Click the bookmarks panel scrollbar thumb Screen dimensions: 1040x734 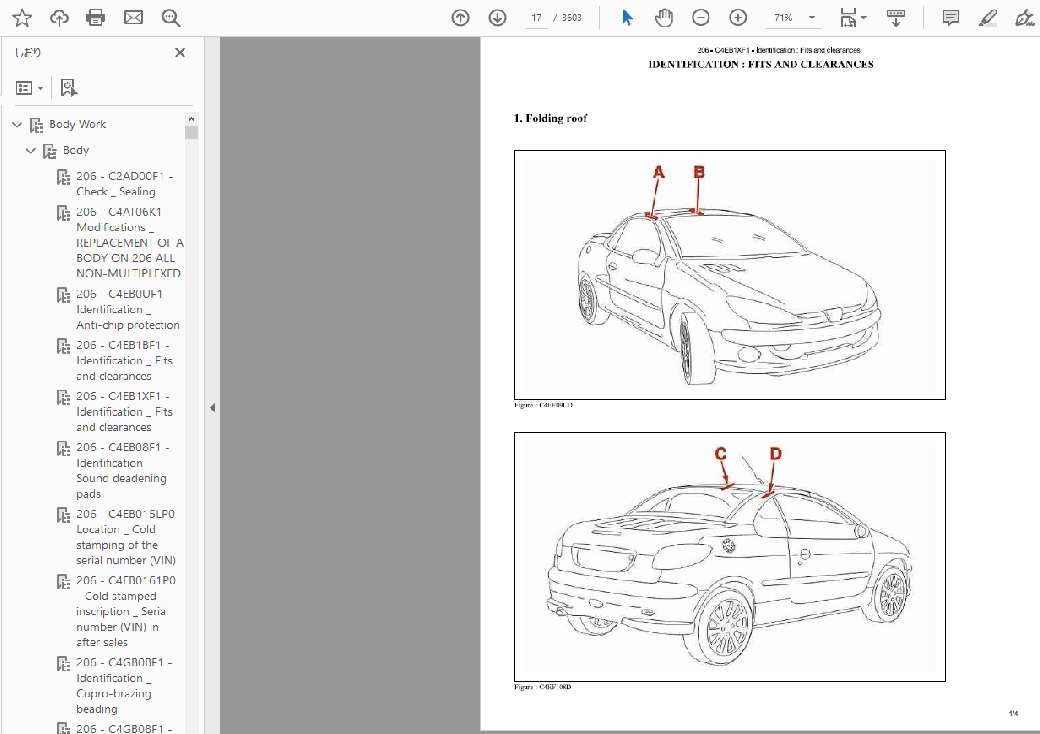[192, 132]
